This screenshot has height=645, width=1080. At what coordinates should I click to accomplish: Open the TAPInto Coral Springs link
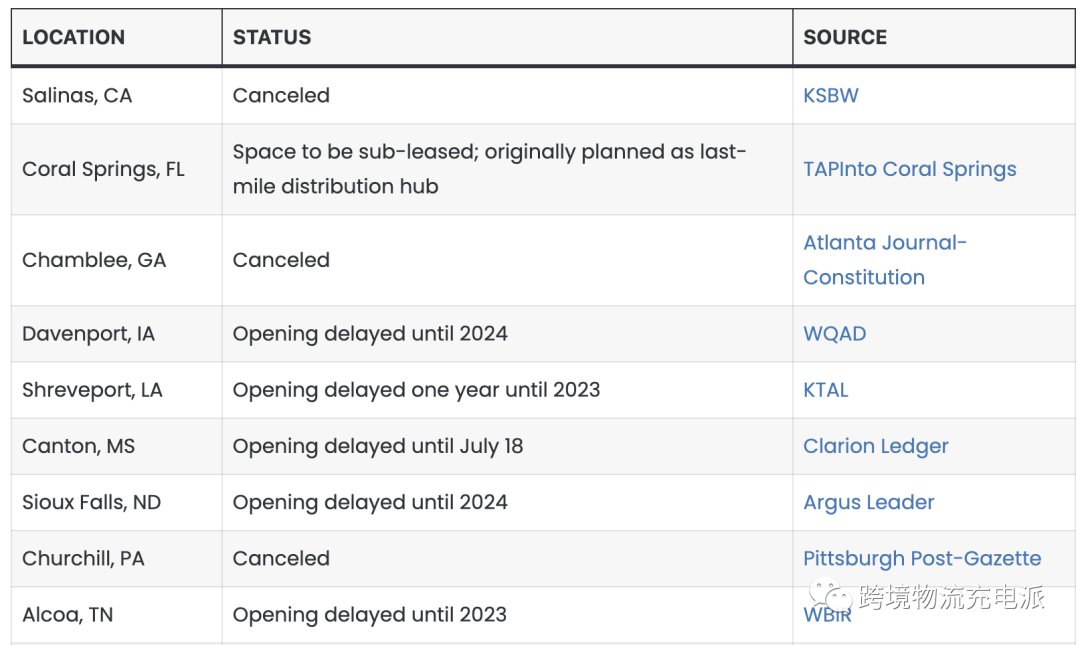point(909,169)
